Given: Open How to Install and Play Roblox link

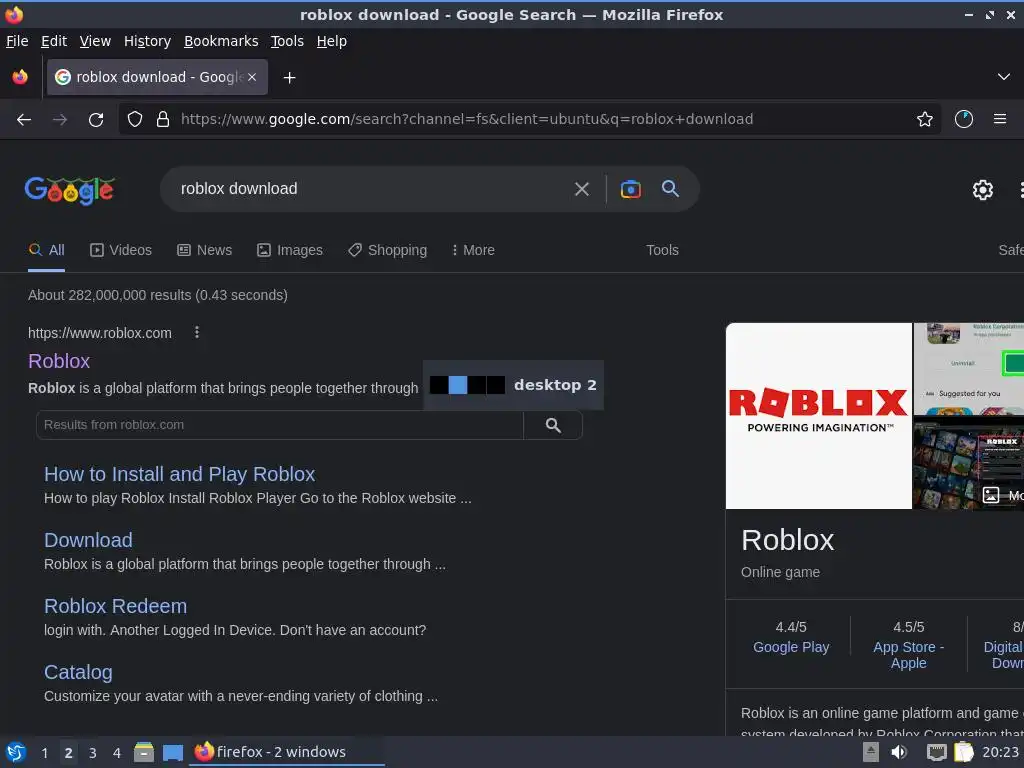Looking at the screenshot, I should pos(180,474).
